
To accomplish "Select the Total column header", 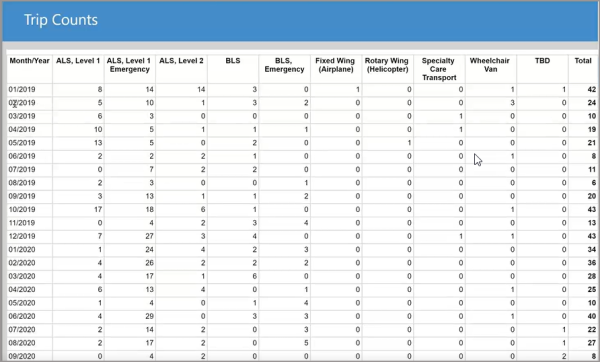I will pyautogui.click(x=583, y=60).
